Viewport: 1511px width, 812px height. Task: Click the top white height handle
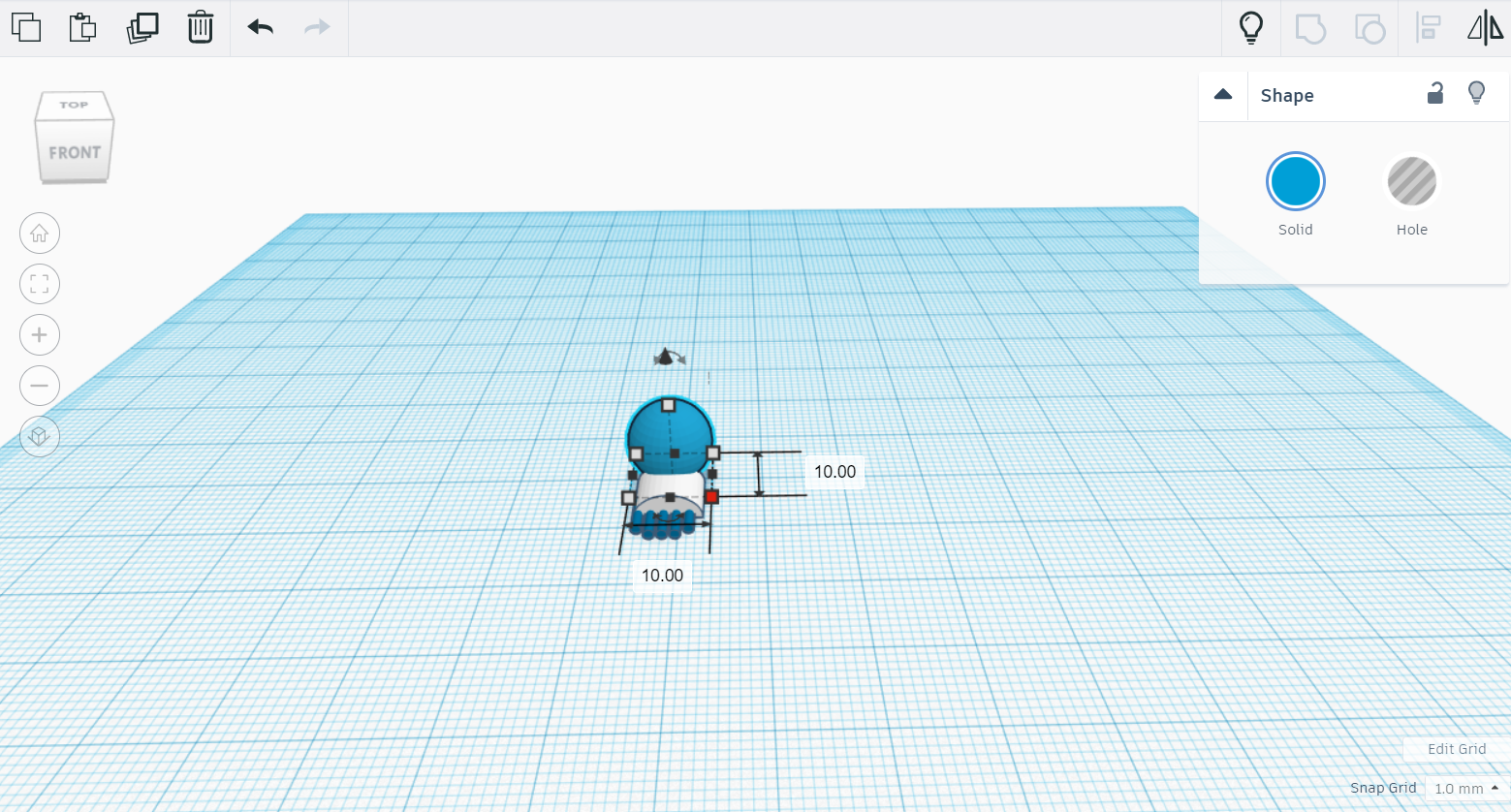[x=668, y=405]
